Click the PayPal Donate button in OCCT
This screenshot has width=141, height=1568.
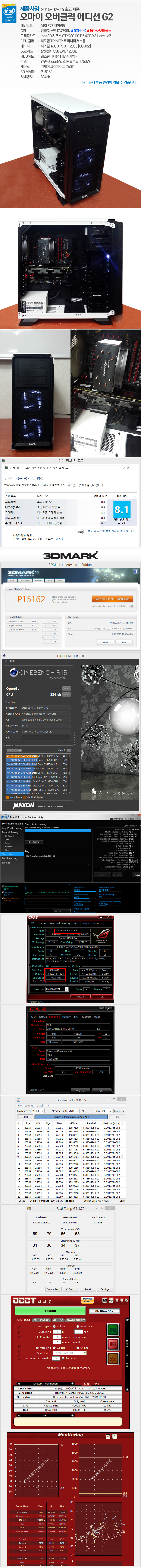88,1300
